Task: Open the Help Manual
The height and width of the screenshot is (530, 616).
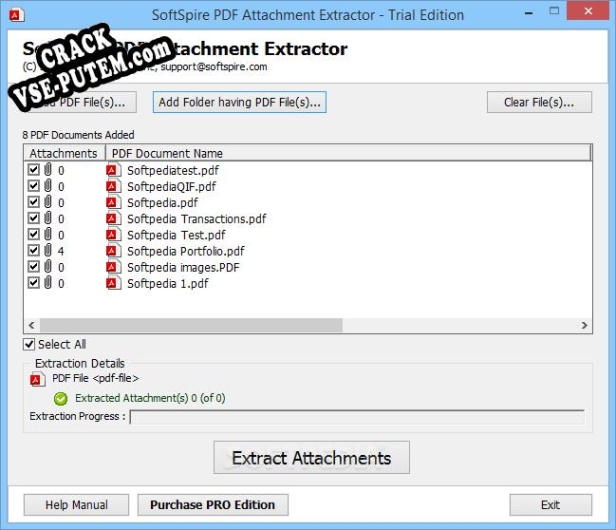Action: 76,505
